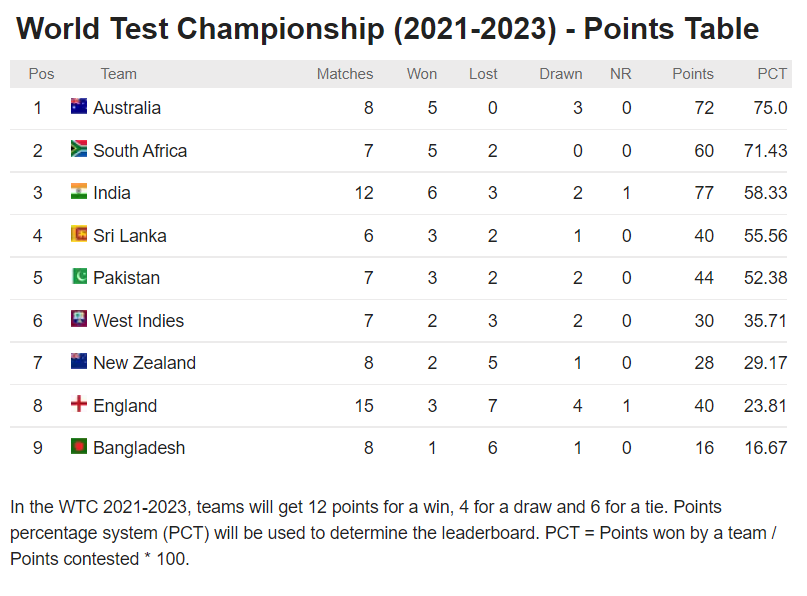Click the Sri Lanka flag icon

79,234
